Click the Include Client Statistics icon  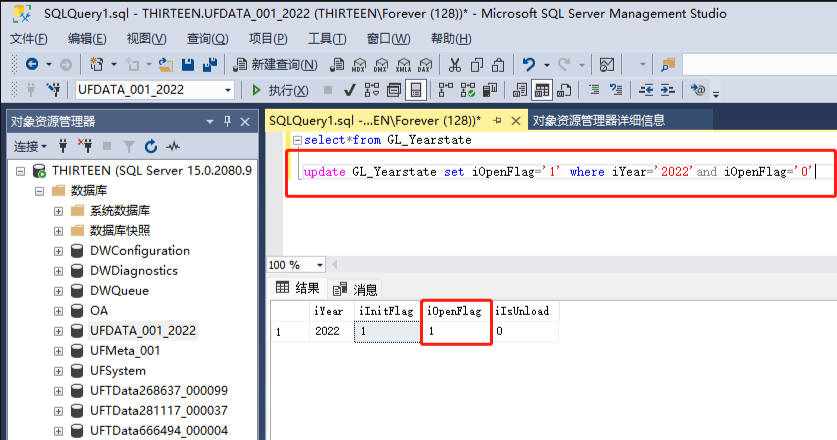coord(489,90)
